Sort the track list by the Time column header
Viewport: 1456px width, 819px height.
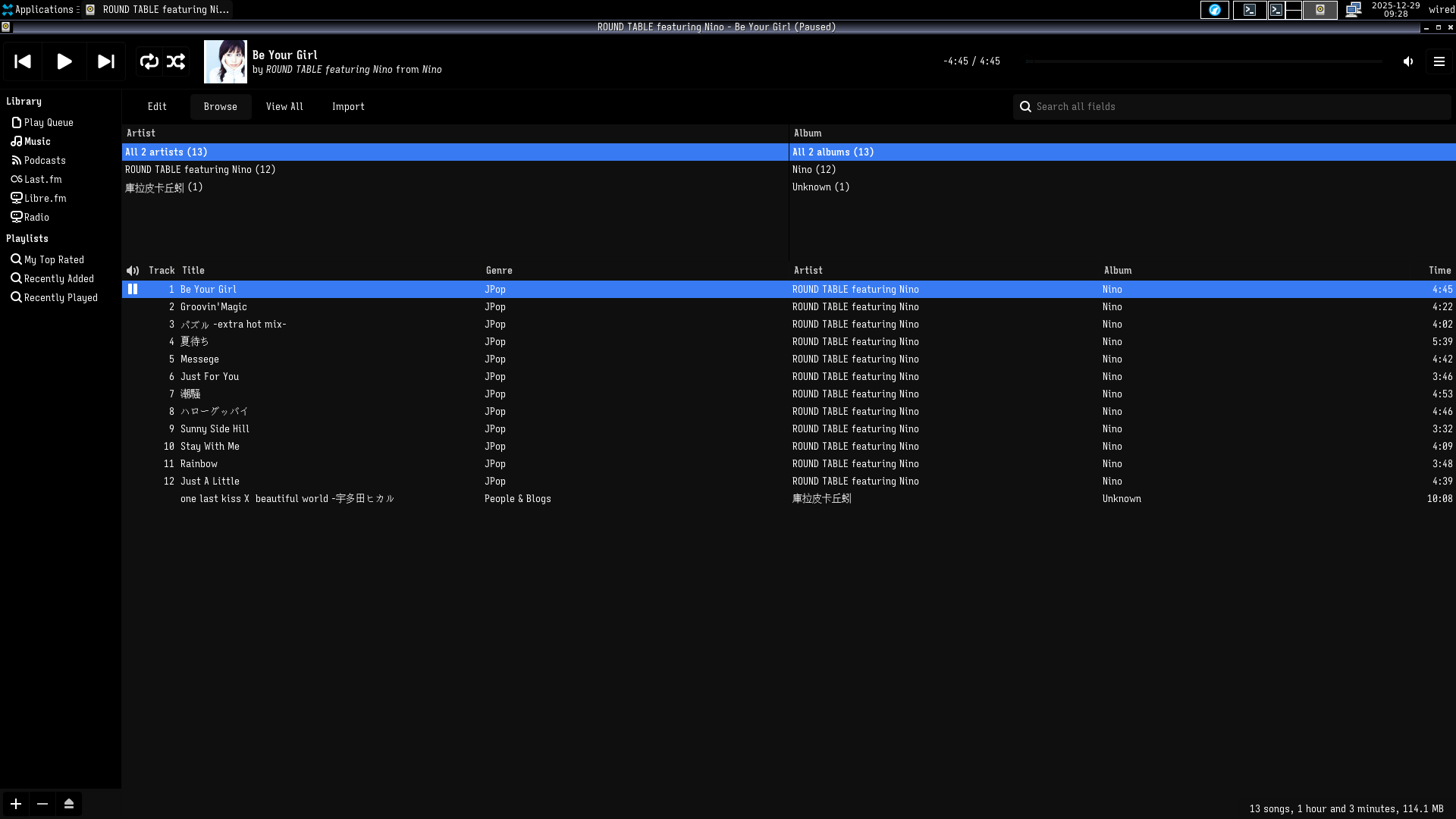(1439, 271)
